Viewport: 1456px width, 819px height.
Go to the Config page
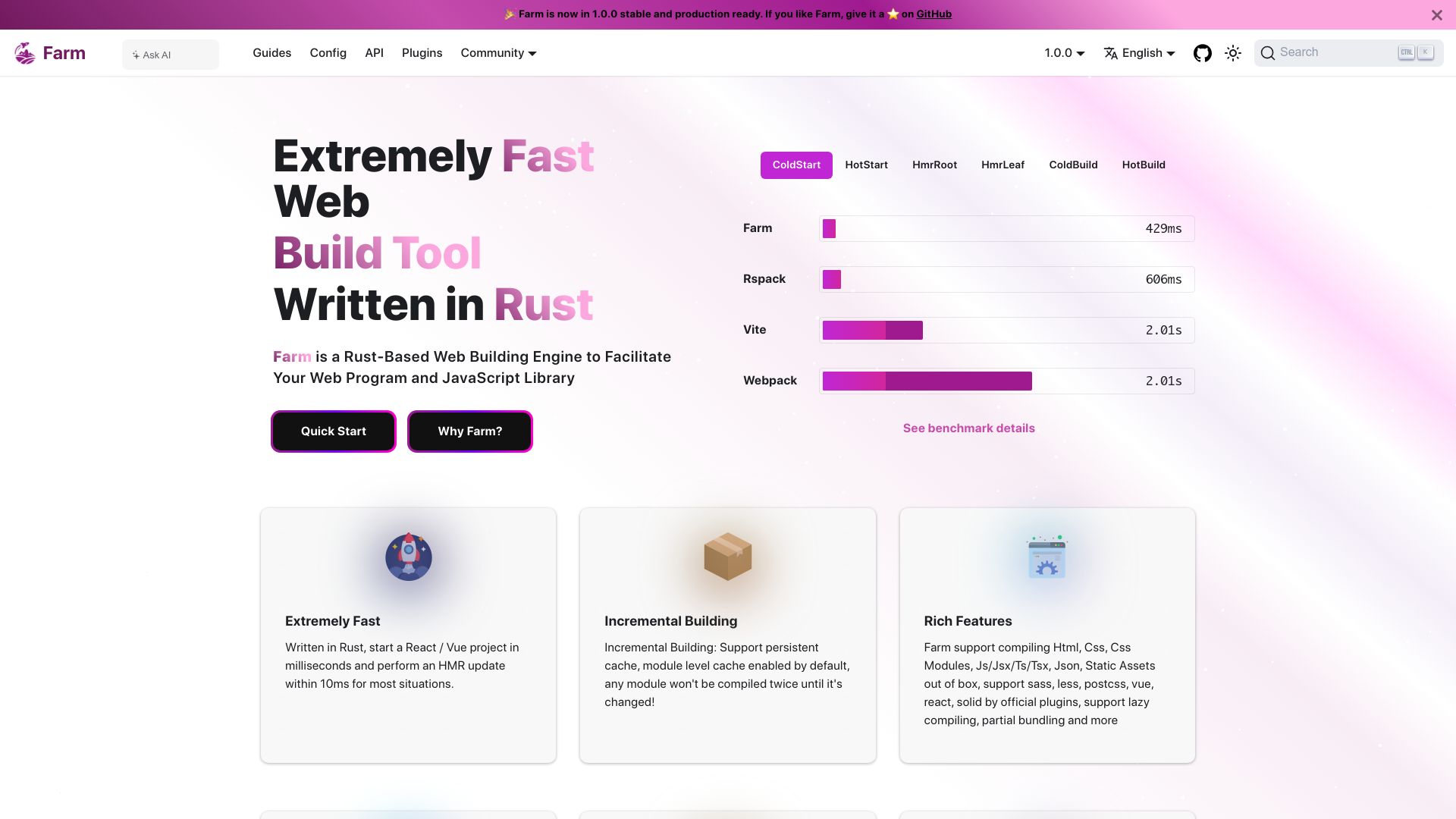[328, 53]
